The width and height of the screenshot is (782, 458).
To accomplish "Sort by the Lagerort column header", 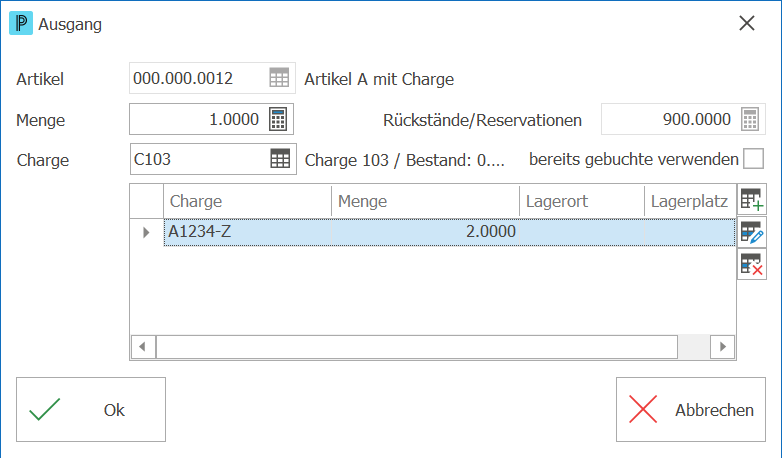I will 582,201.
